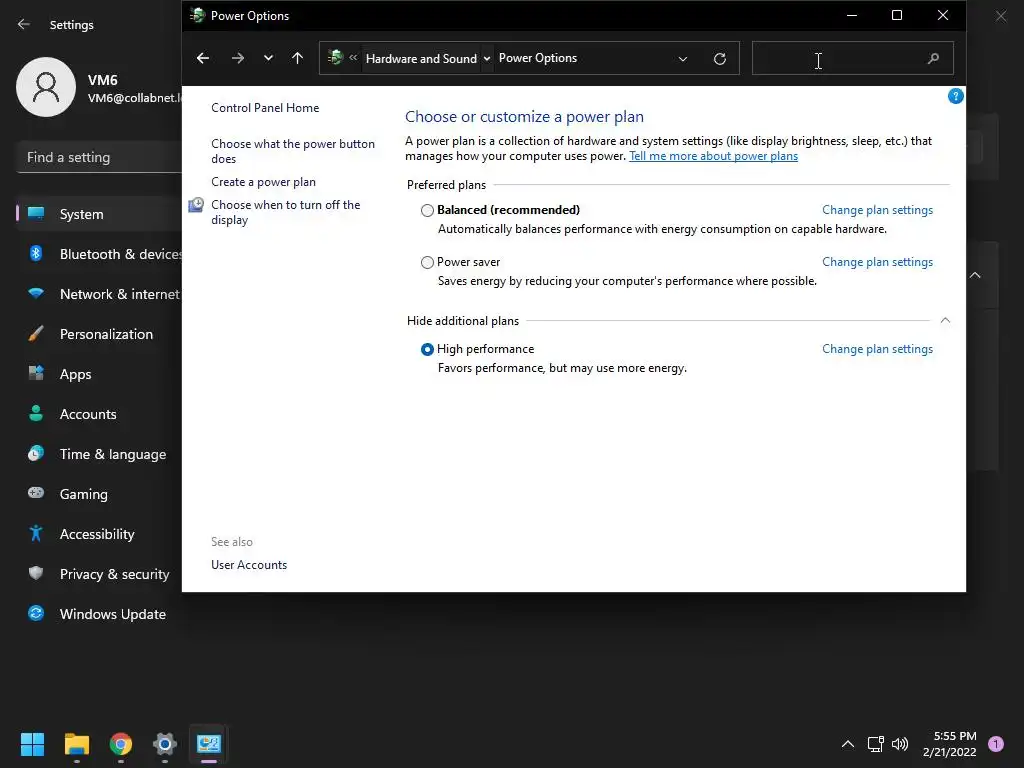Open Create a power plan
Viewport: 1024px width, 768px height.
coord(263,182)
